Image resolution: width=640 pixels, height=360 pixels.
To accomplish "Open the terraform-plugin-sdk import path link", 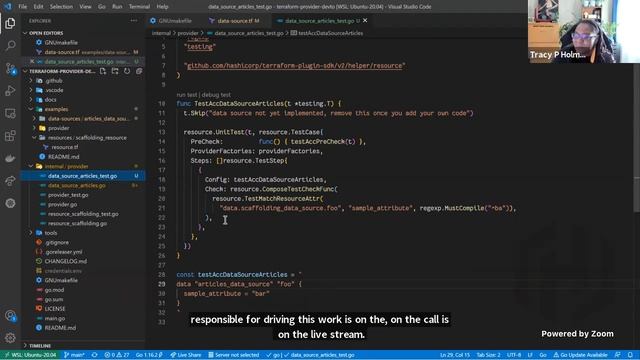I will pos(294,65).
